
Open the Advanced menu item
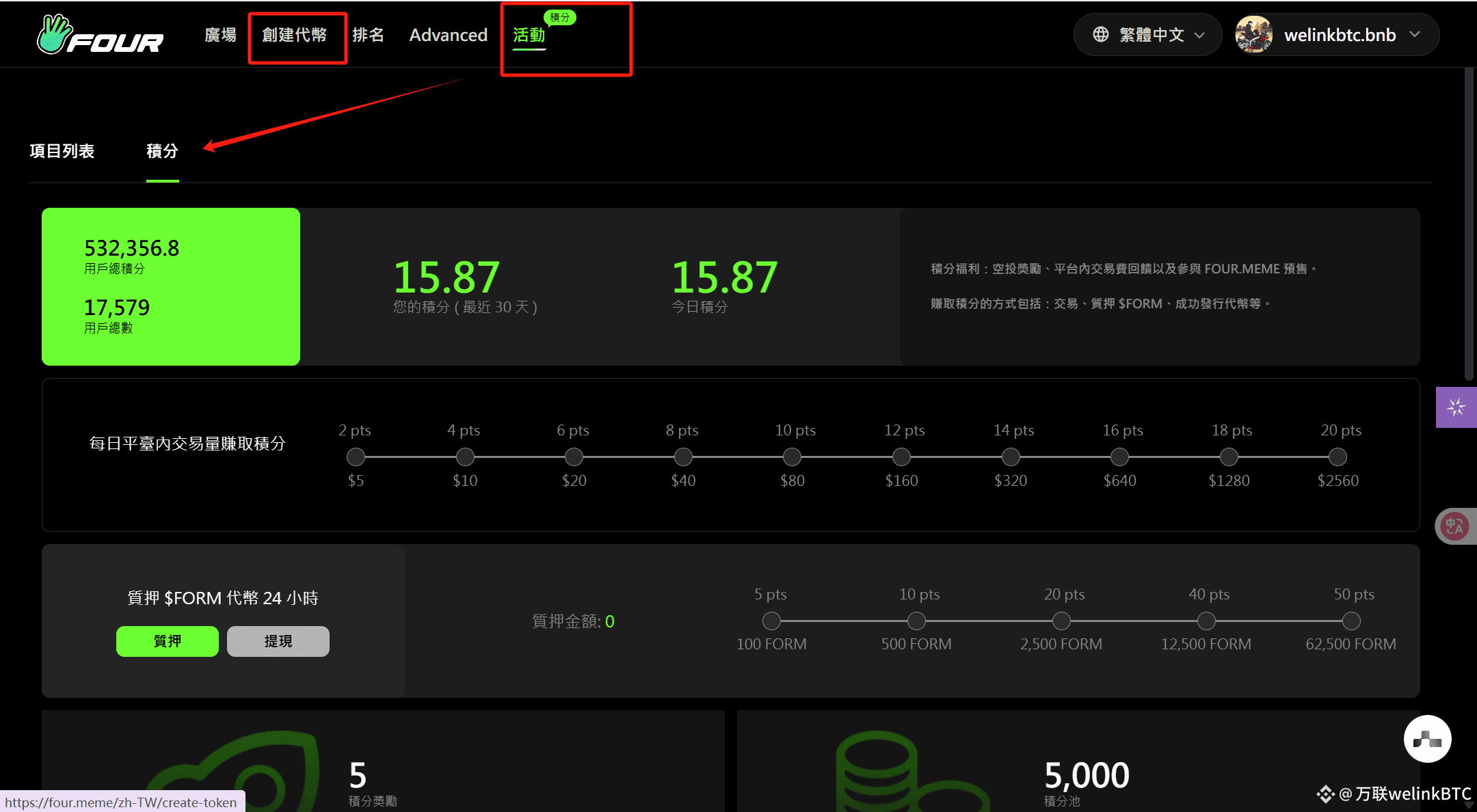[448, 35]
